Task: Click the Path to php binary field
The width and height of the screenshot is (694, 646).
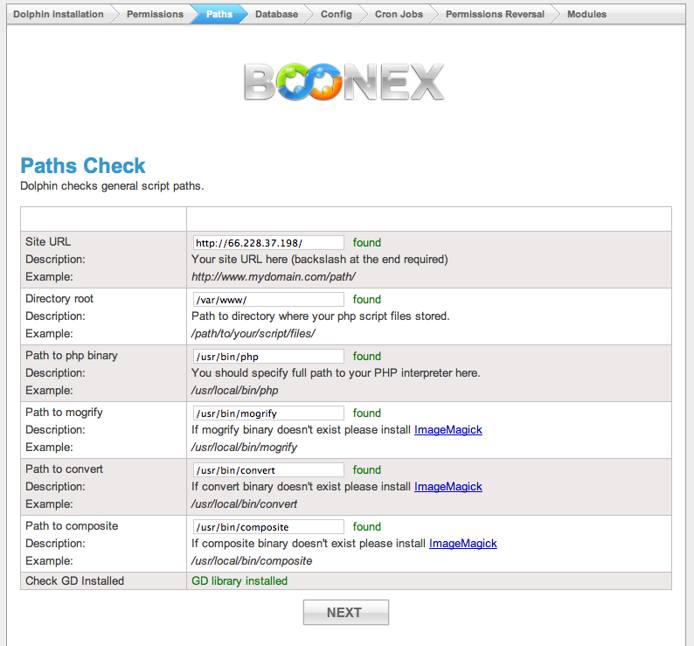Action: point(268,357)
